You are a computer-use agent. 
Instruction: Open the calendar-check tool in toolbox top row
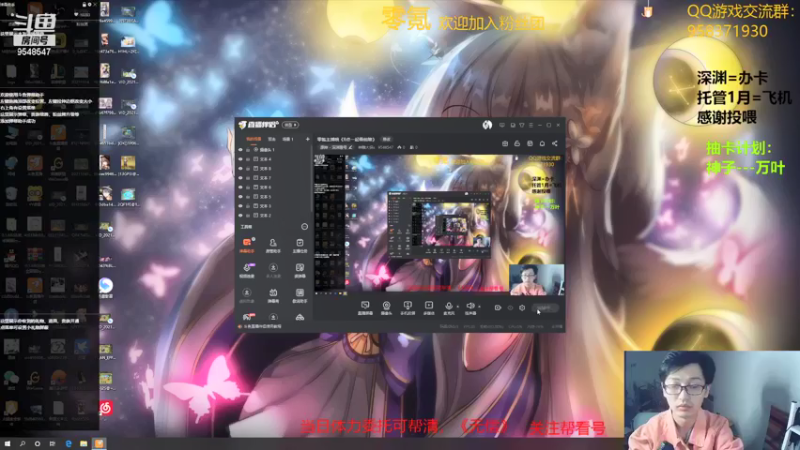click(299, 245)
